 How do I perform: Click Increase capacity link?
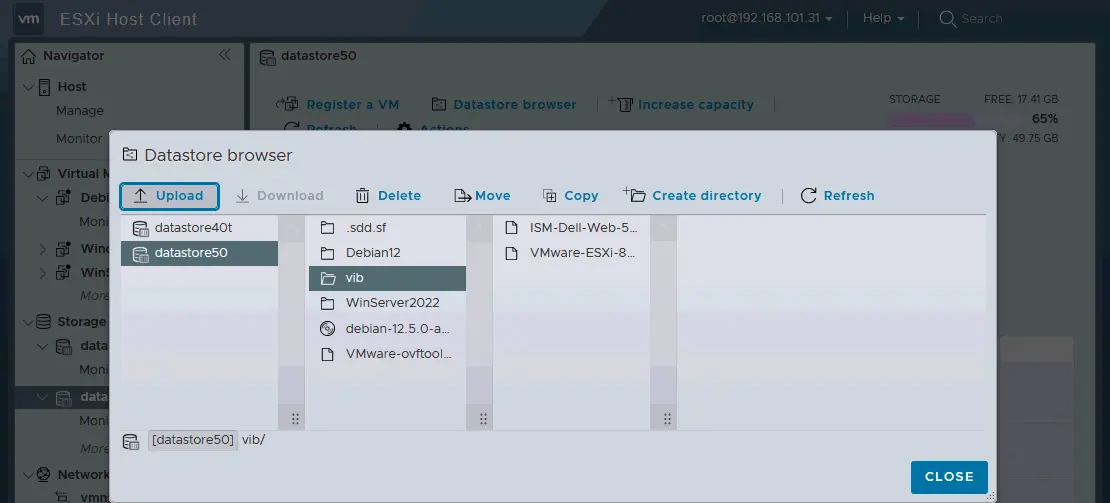[696, 105]
